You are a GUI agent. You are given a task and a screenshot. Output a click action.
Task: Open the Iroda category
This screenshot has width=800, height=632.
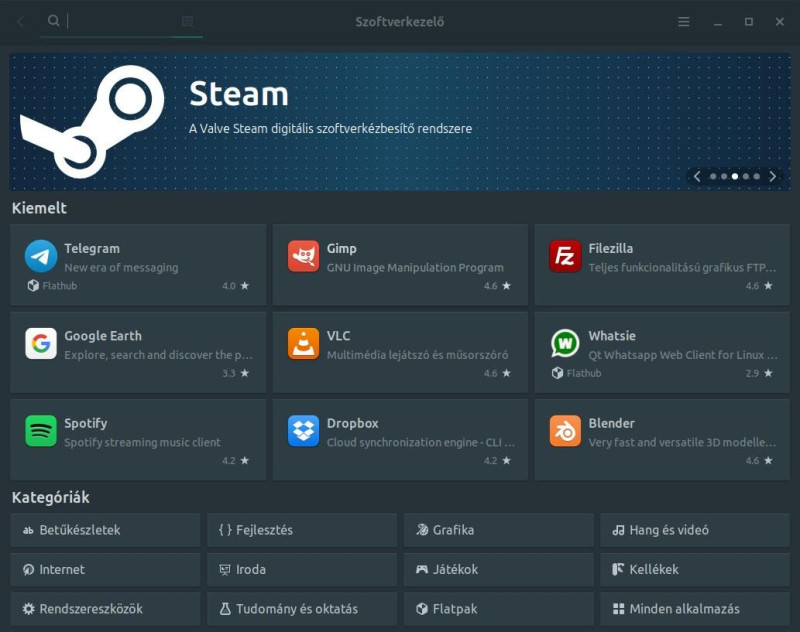click(x=302, y=569)
